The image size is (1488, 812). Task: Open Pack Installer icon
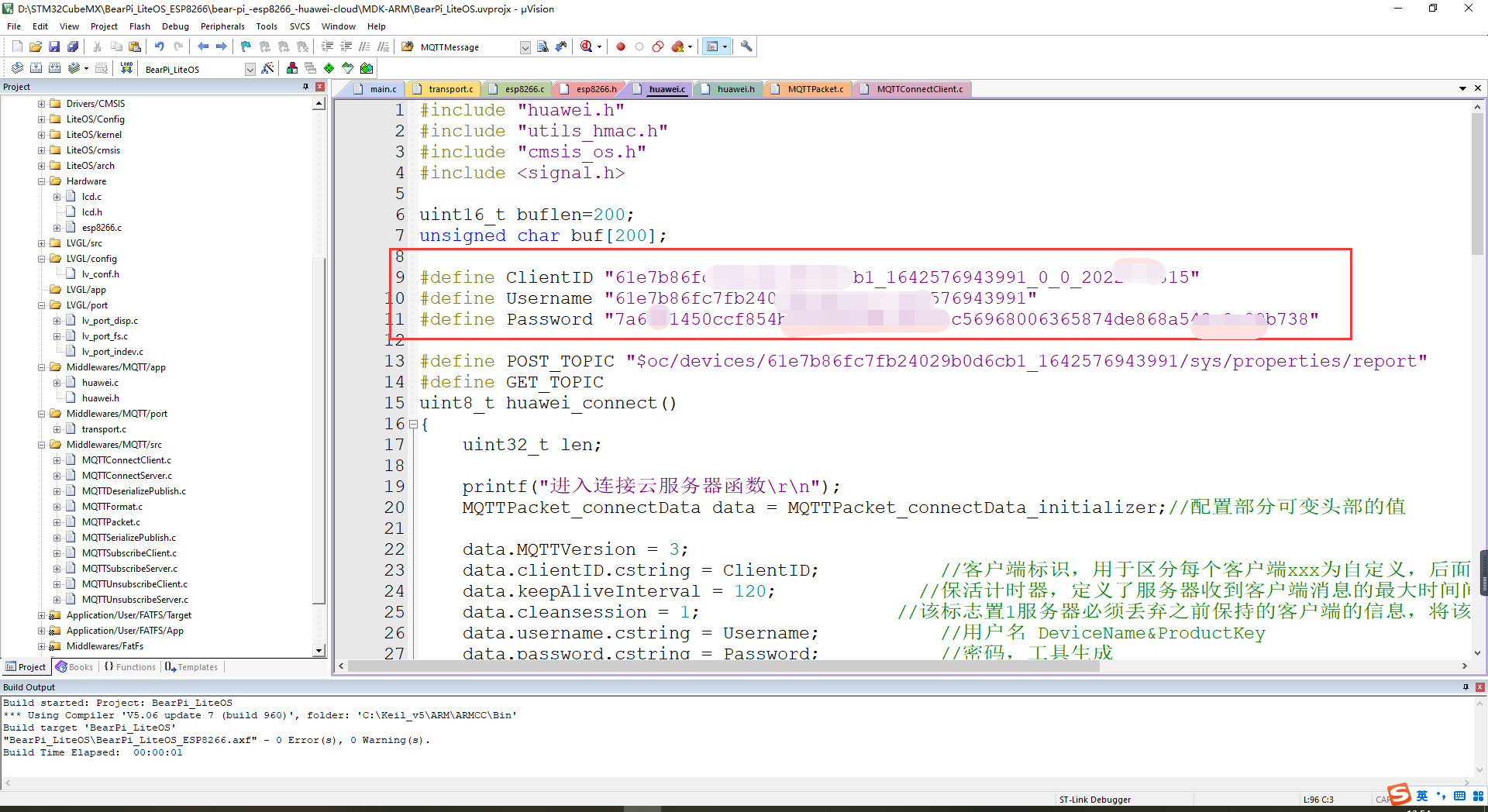367,68
